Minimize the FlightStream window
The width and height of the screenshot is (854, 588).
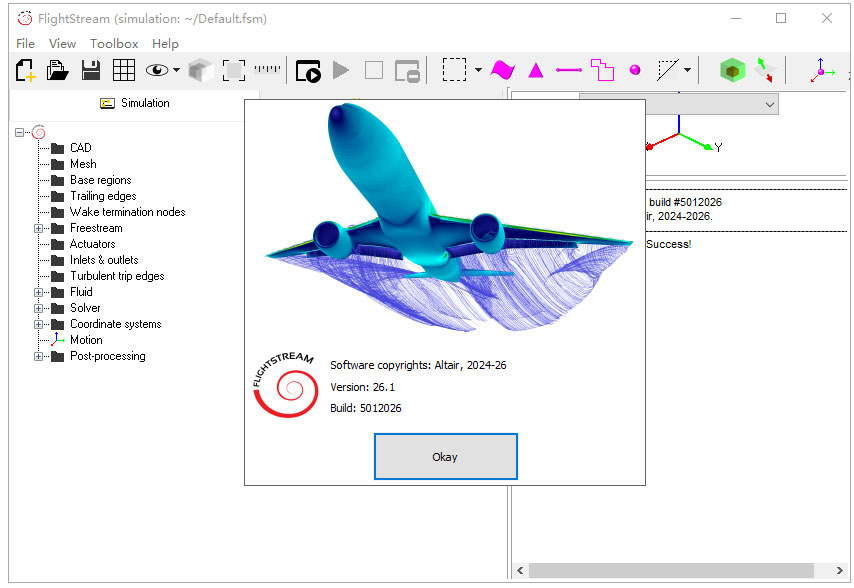click(736, 18)
